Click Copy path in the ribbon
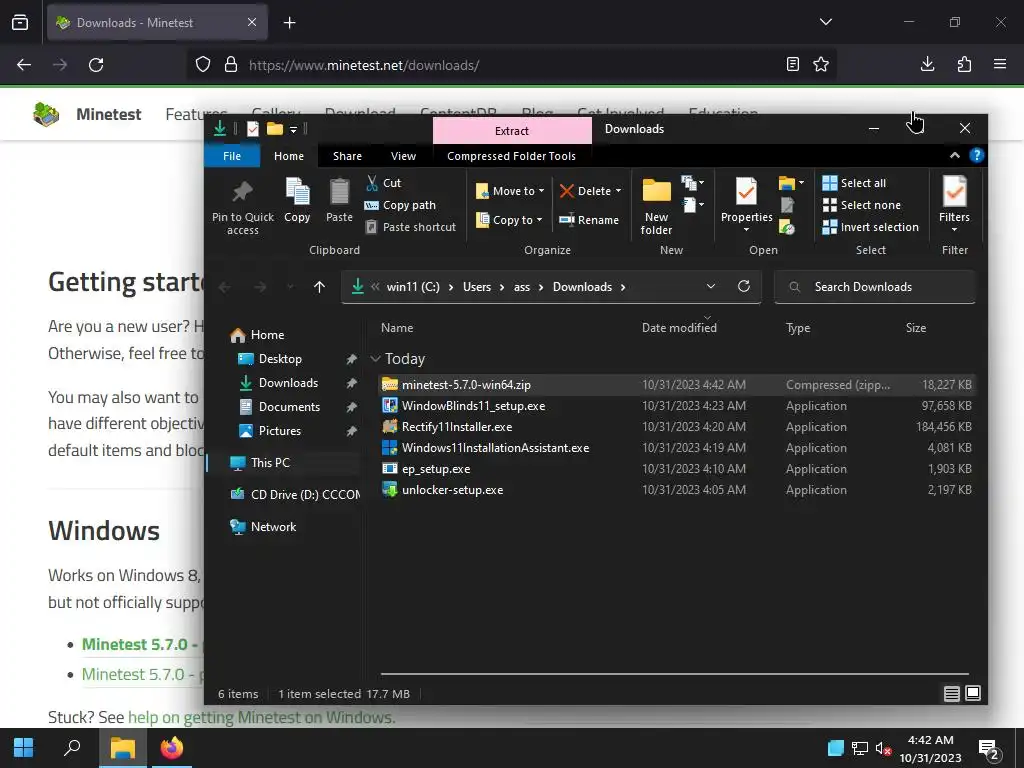1024x768 pixels. tap(400, 205)
